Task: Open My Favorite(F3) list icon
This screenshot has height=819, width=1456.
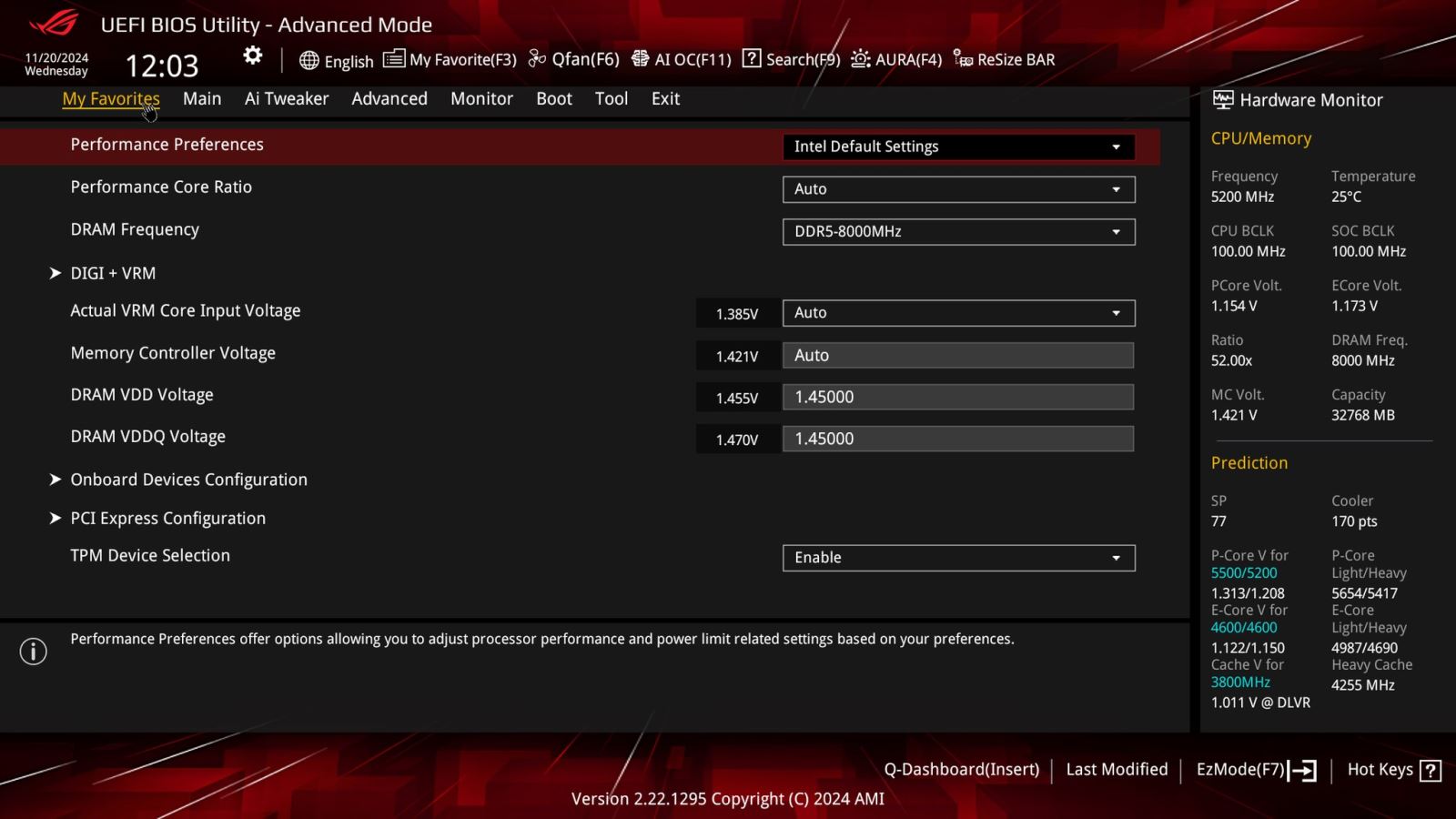Action: click(394, 59)
